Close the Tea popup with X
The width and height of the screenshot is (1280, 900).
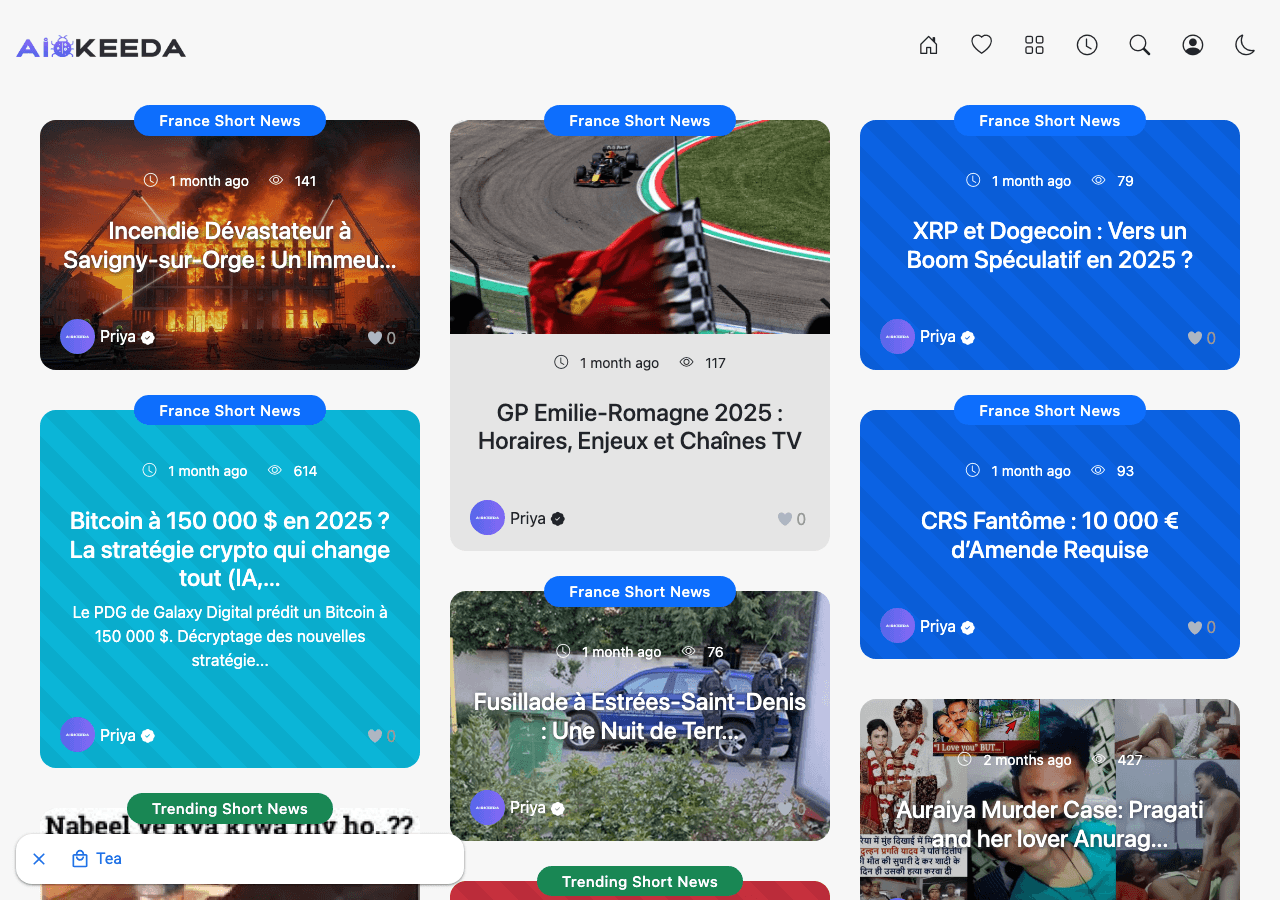39,859
